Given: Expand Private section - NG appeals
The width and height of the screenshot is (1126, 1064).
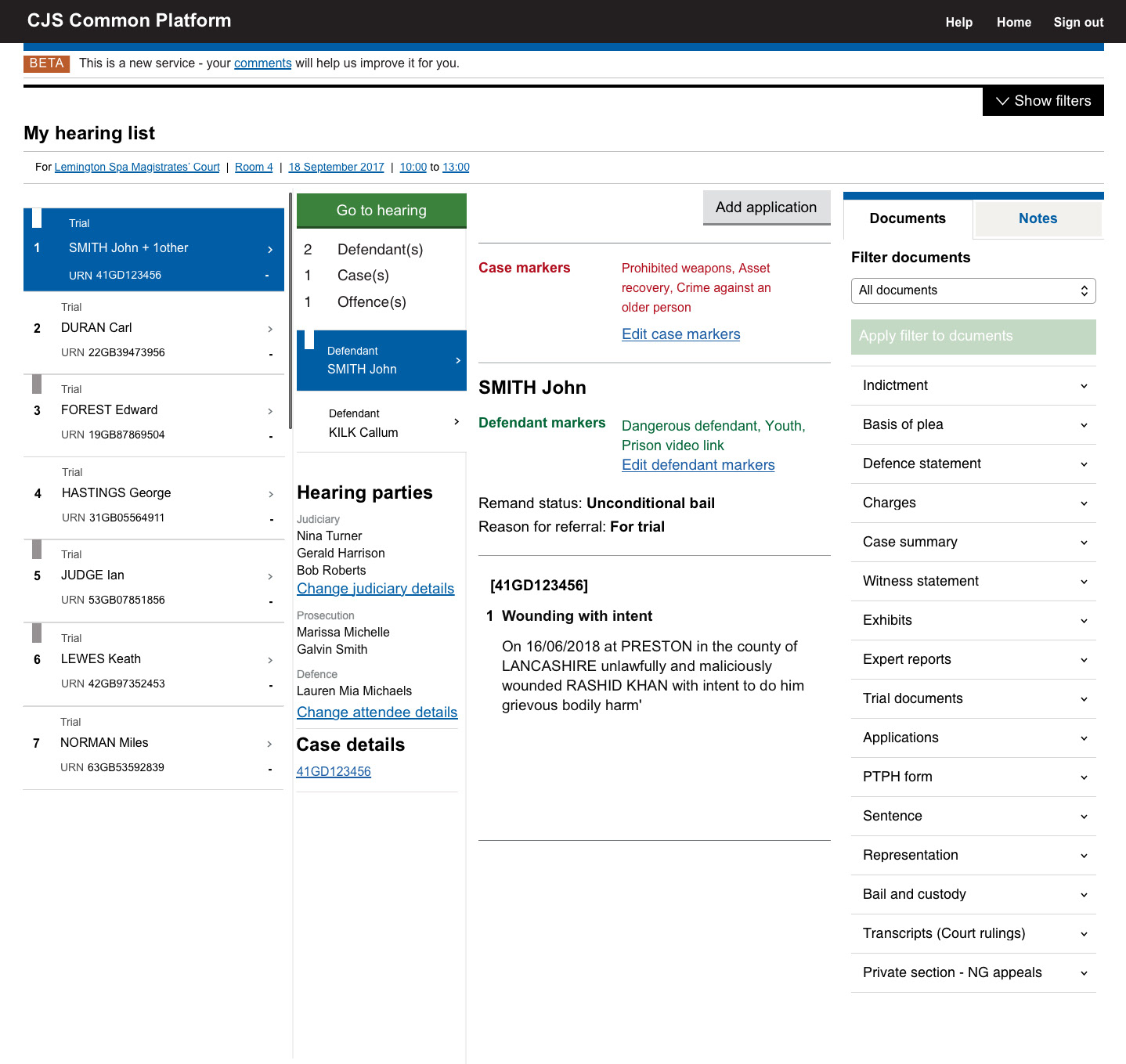Looking at the screenshot, I should click(973, 972).
